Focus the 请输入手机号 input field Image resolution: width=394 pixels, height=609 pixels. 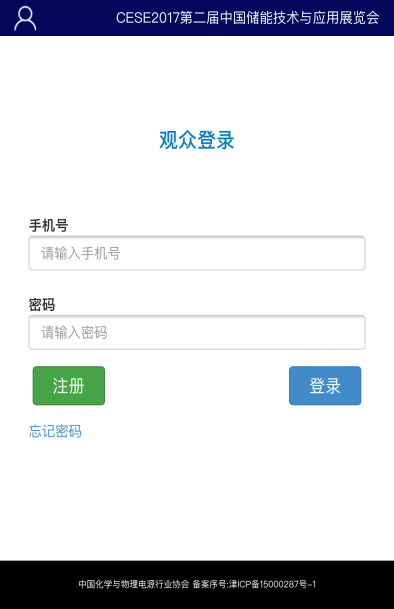(197, 253)
